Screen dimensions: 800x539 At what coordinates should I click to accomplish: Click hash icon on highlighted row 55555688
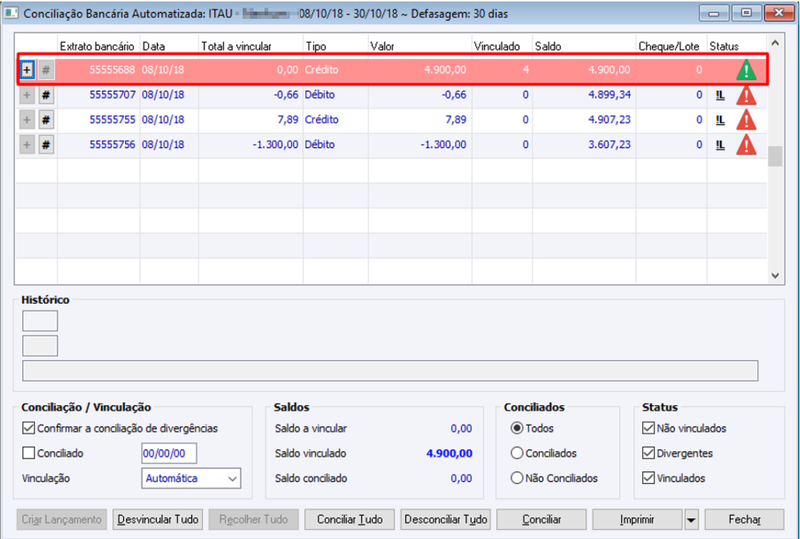[x=46, y=69]
